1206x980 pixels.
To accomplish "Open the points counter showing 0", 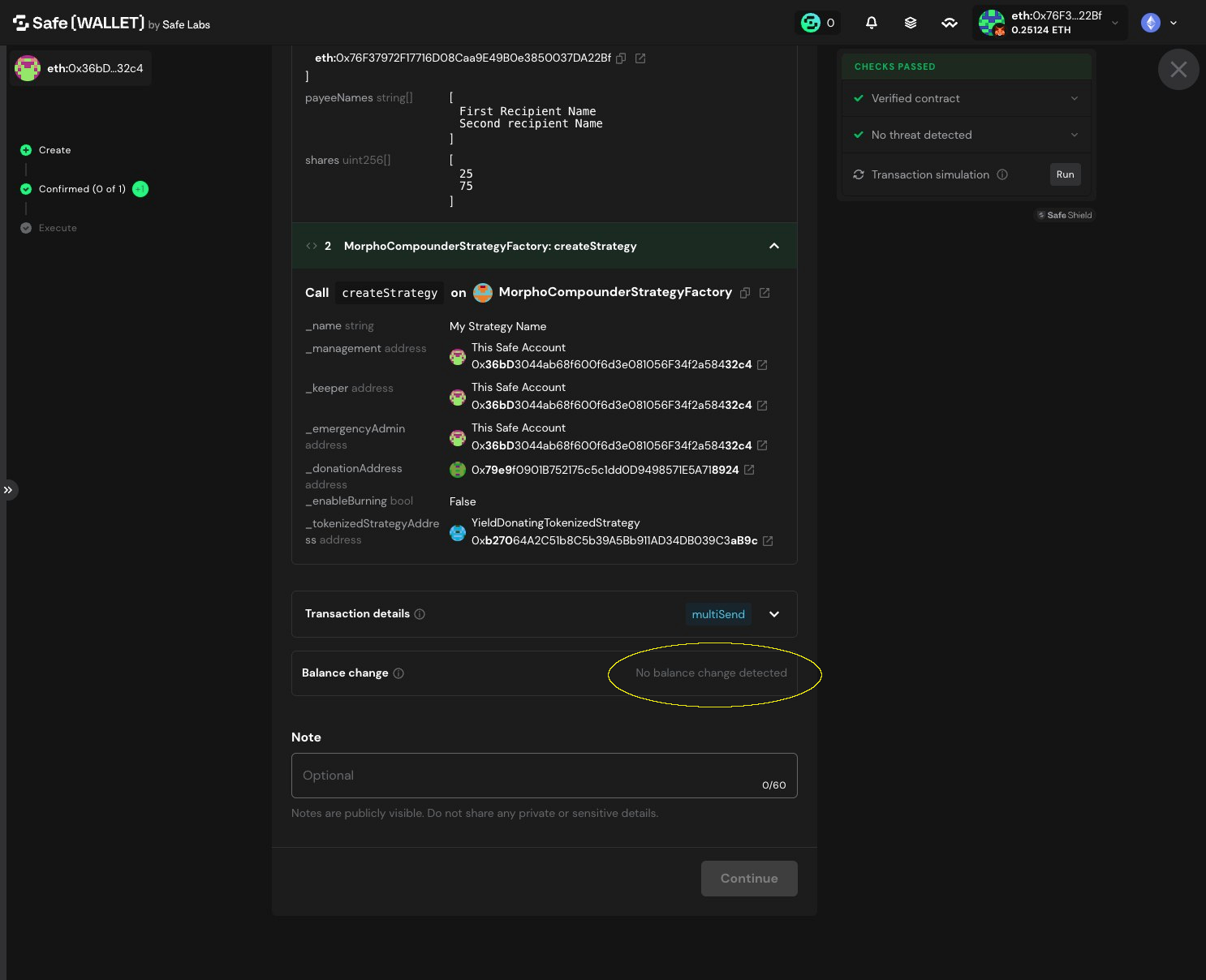I will [818, 23].
